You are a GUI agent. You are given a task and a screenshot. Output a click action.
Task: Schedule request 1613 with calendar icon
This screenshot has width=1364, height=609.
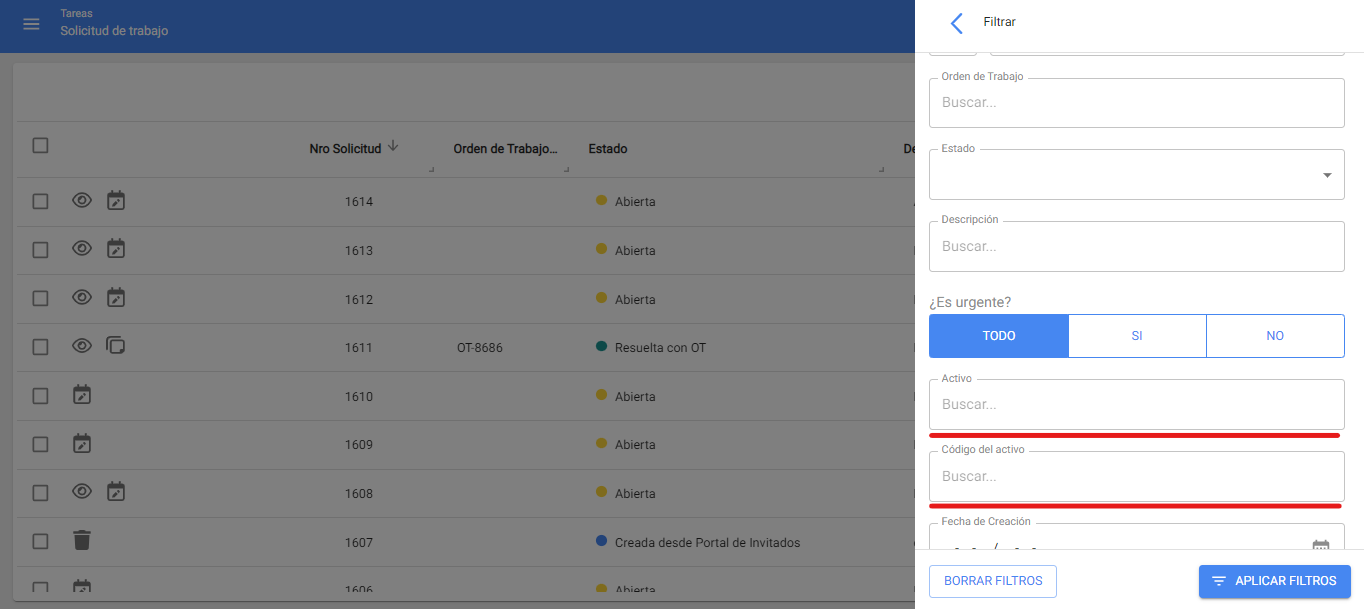click(116, 249)
